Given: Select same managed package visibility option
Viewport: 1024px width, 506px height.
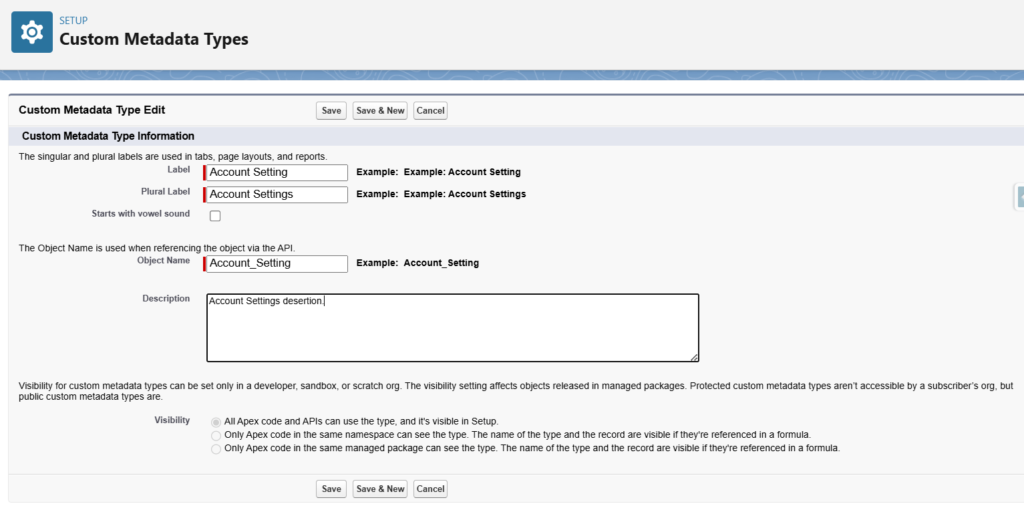Looking at the screenshot, I should [x=216, y=449].
